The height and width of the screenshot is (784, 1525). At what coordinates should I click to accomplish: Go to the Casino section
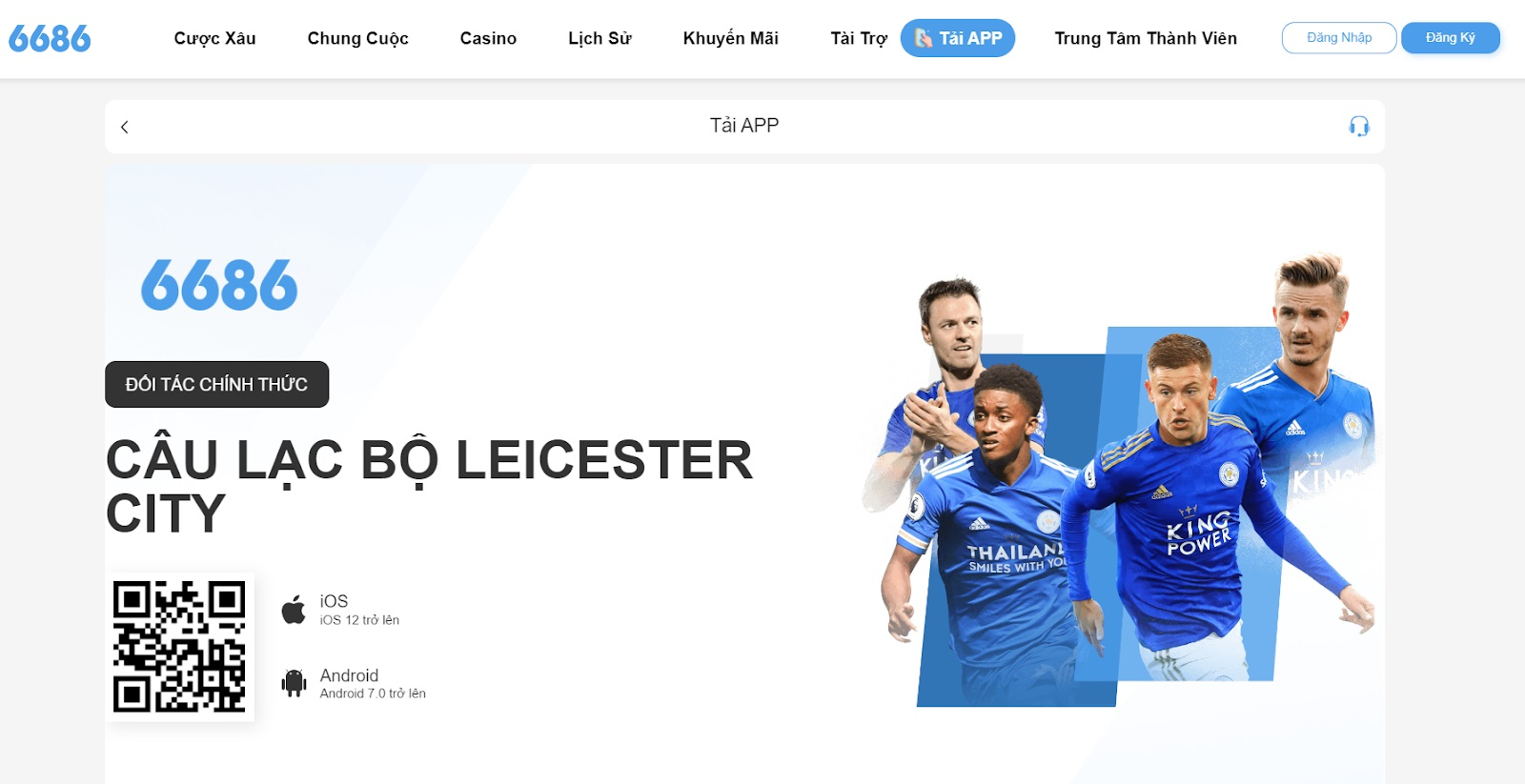(488, 38)
